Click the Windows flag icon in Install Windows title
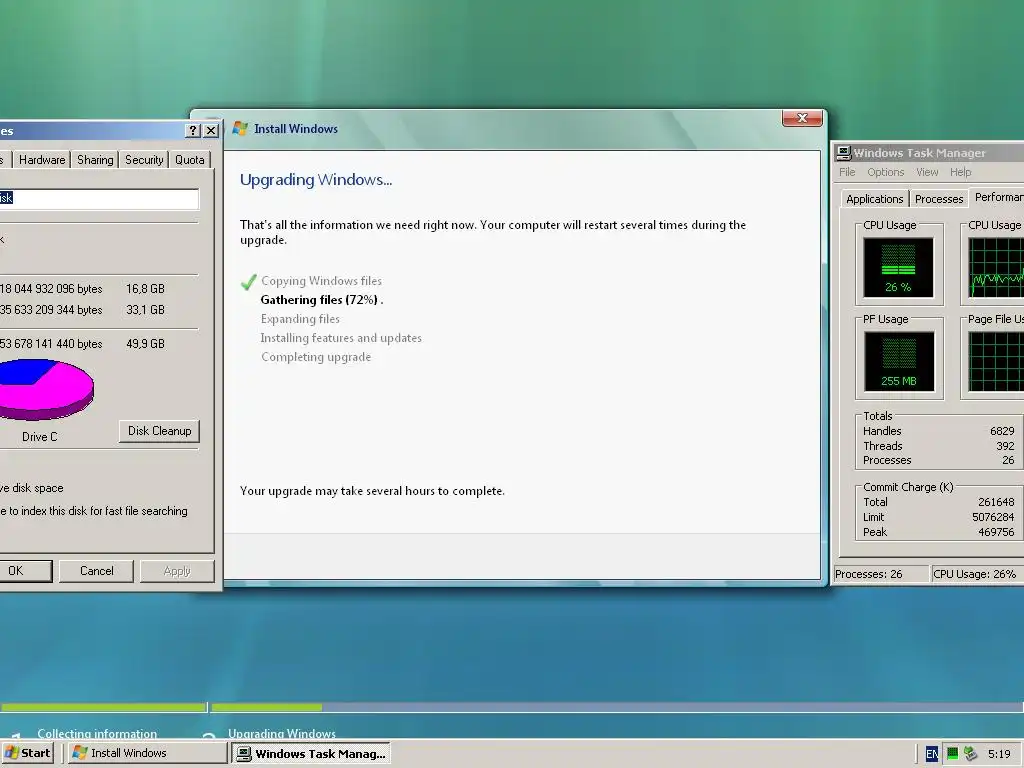This screenshot has height=768, width=1024. pos(240,129)
